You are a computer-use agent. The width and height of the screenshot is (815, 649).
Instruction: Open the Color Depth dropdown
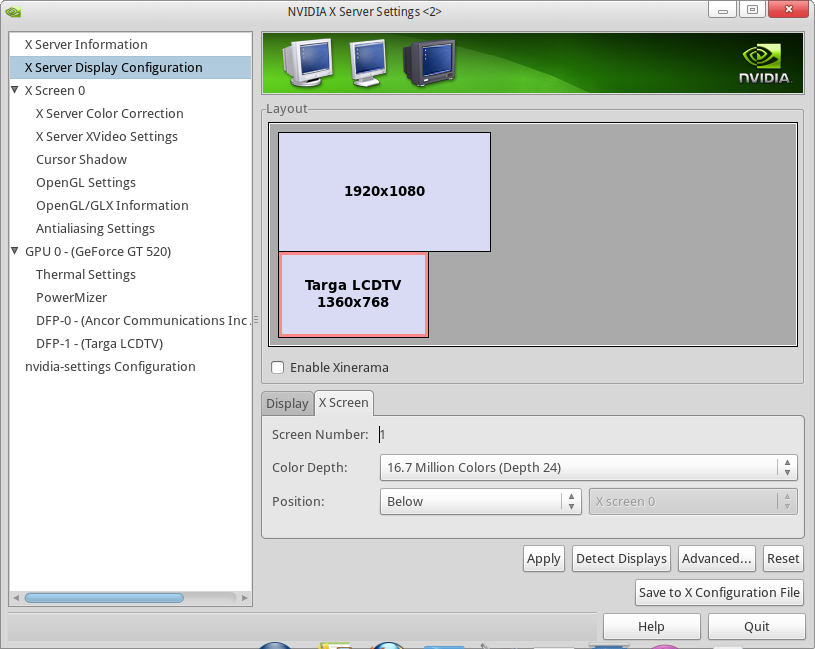588,468
